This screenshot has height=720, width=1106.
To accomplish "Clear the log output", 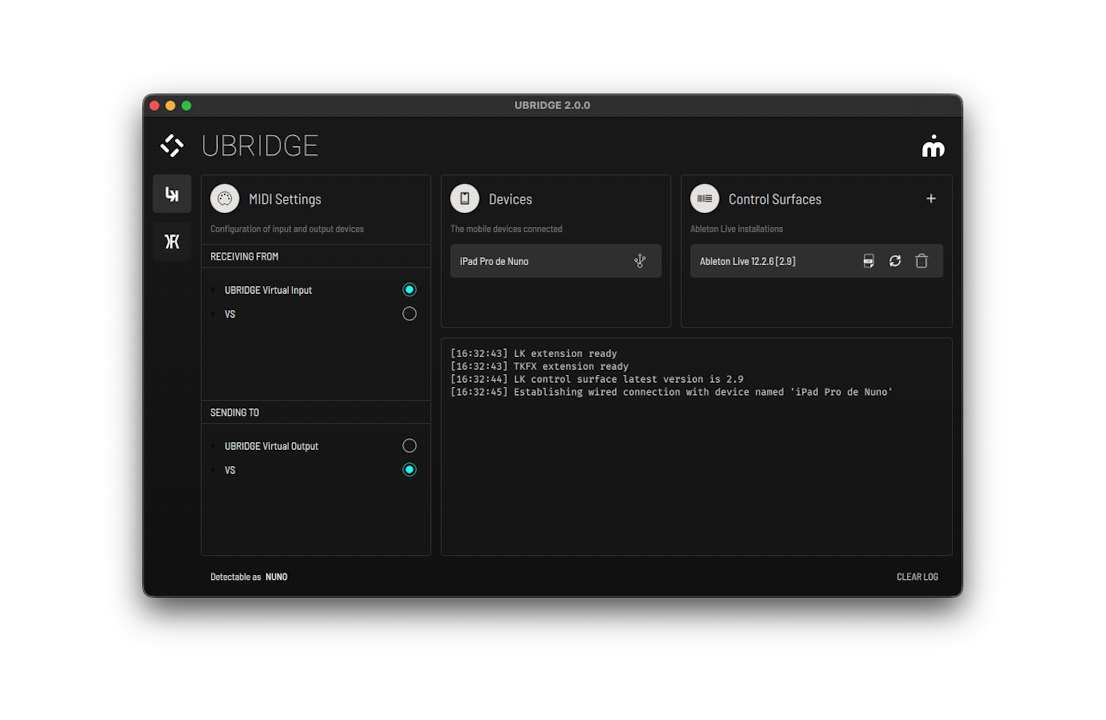I will tap(917, 577).
